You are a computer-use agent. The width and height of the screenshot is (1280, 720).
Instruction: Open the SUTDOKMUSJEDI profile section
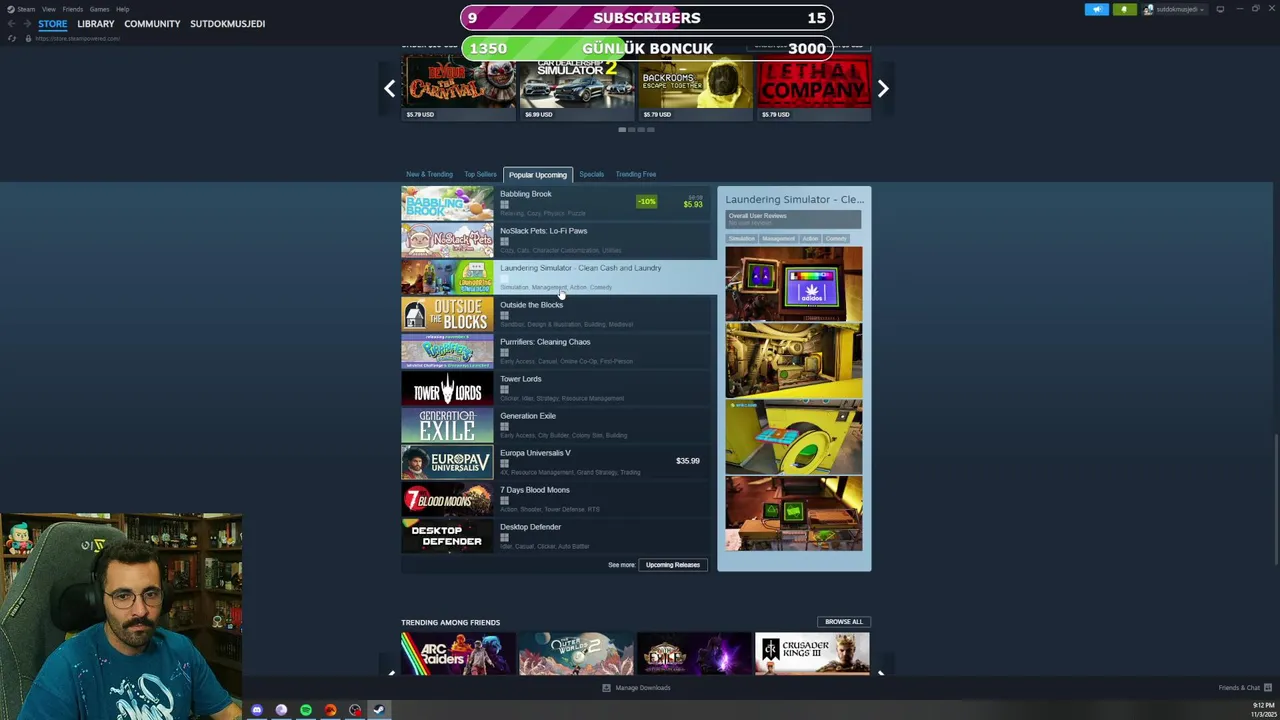228,24
